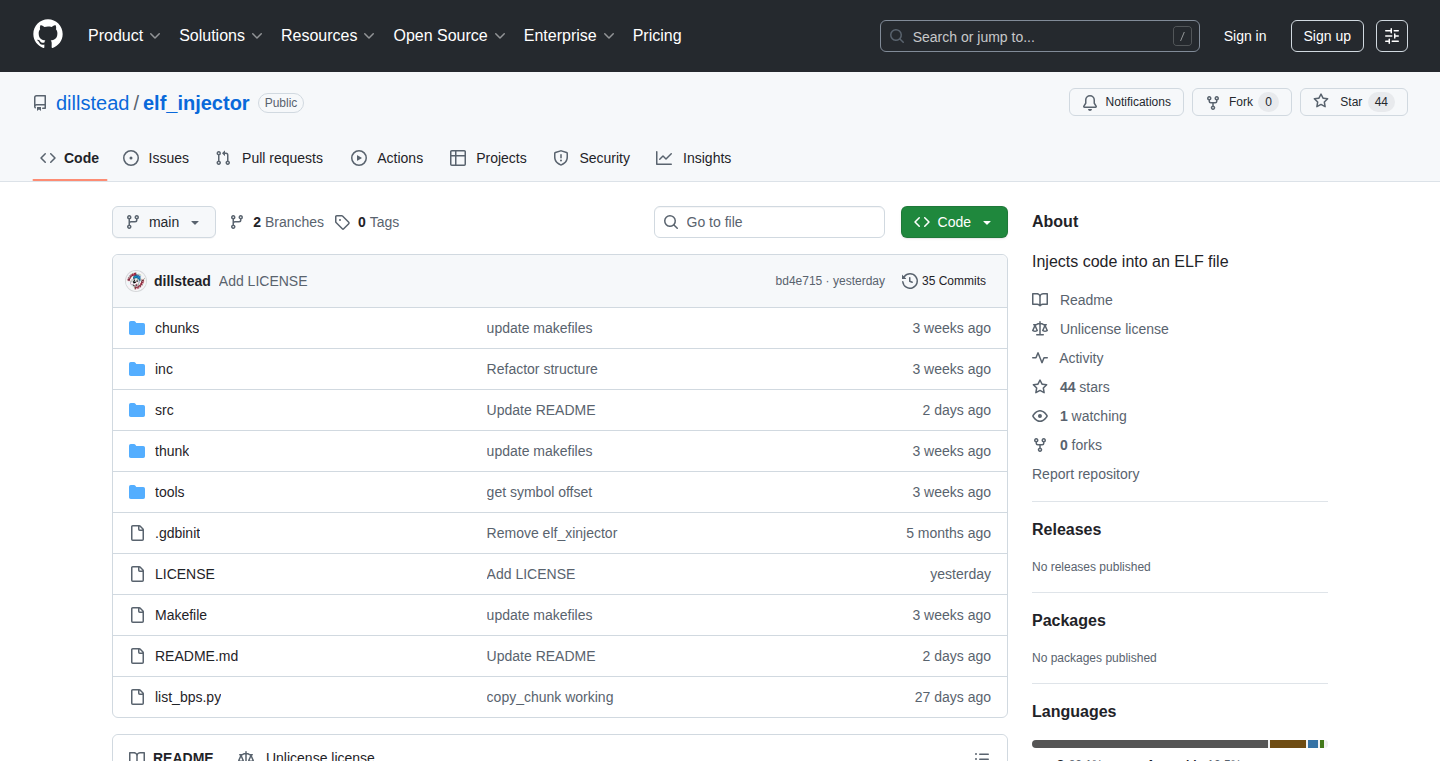The image size is (1440, 761).
Task: Expand the Open Source menu
Action: click(450, 35)
